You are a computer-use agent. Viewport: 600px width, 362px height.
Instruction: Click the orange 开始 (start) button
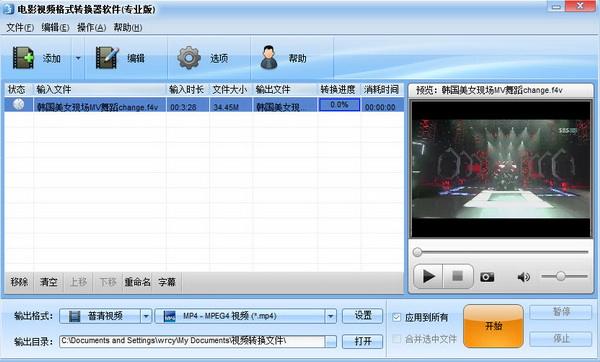point(494,326)
